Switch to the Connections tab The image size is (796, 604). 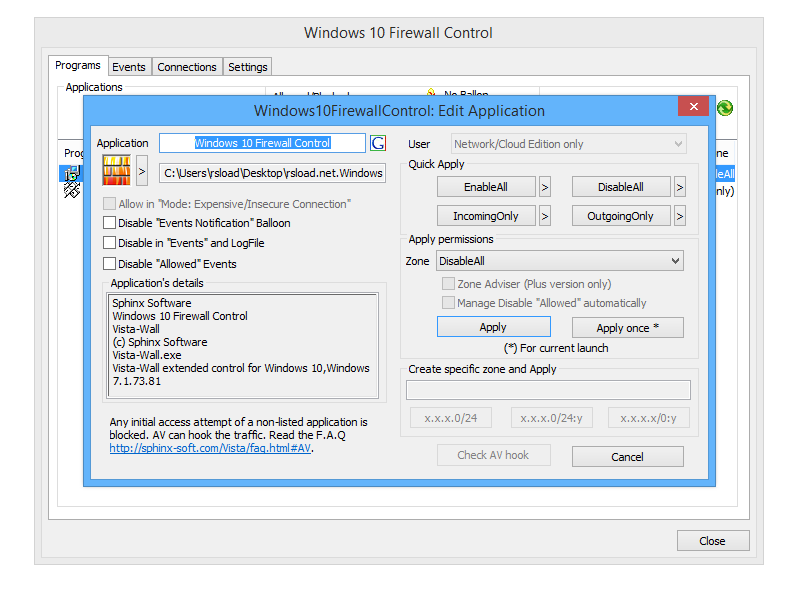187,67
